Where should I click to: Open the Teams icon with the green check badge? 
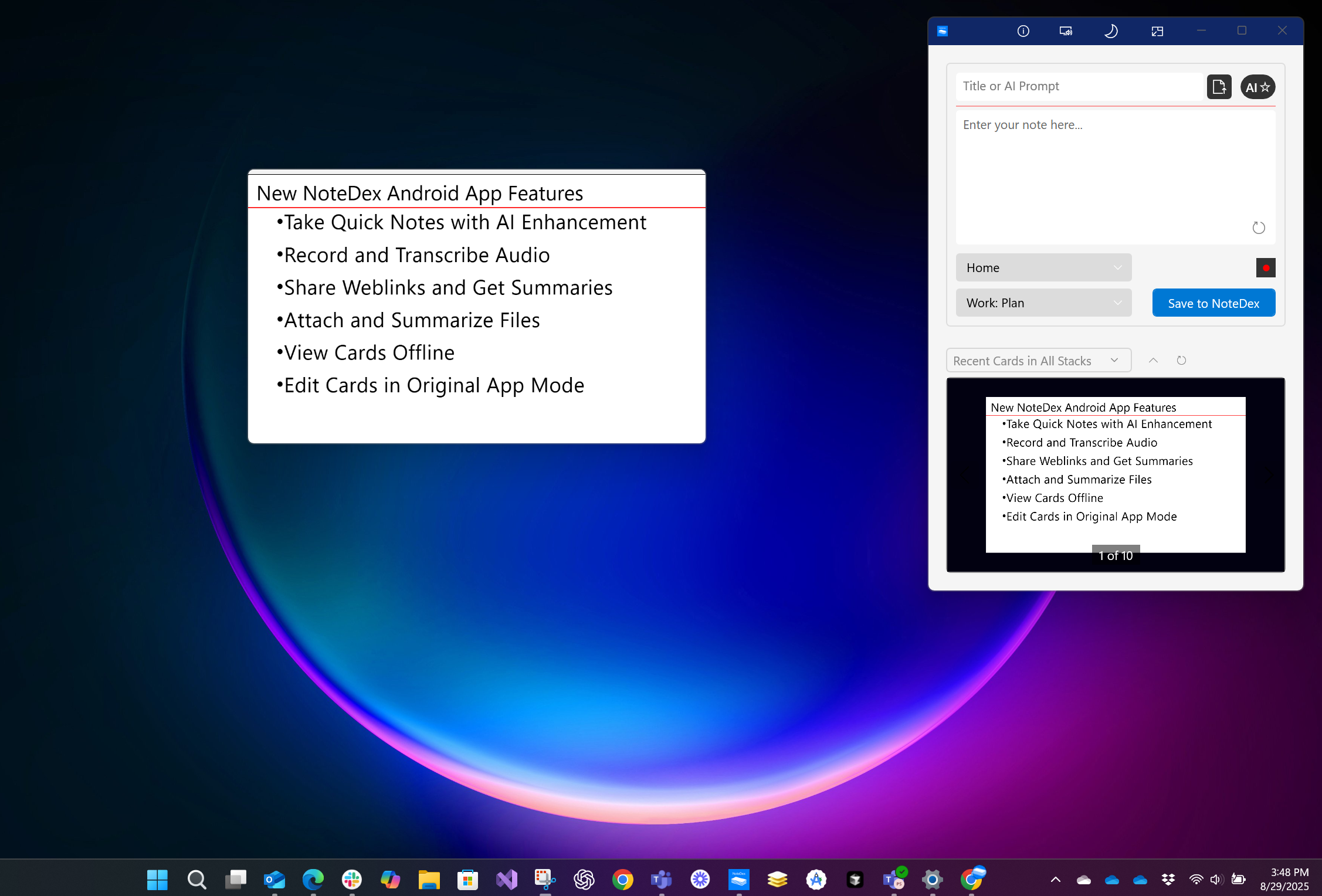(x=894, y=878)
